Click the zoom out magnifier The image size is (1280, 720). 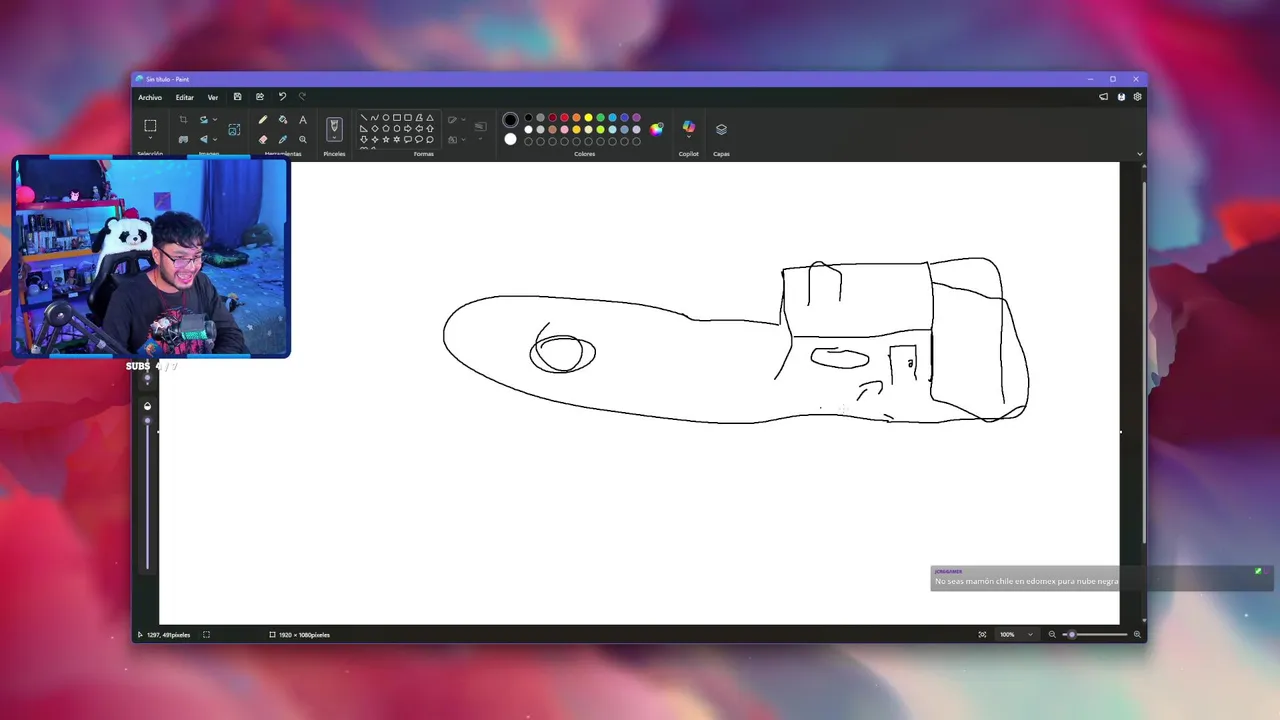click(x=1052, y=634)
